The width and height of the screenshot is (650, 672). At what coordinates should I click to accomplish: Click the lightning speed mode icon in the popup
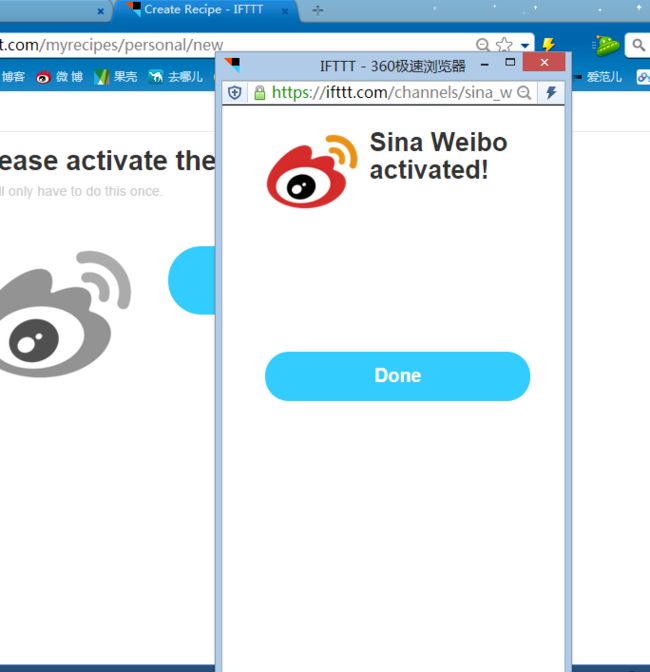pyautogui.click(x=551, y=92)
